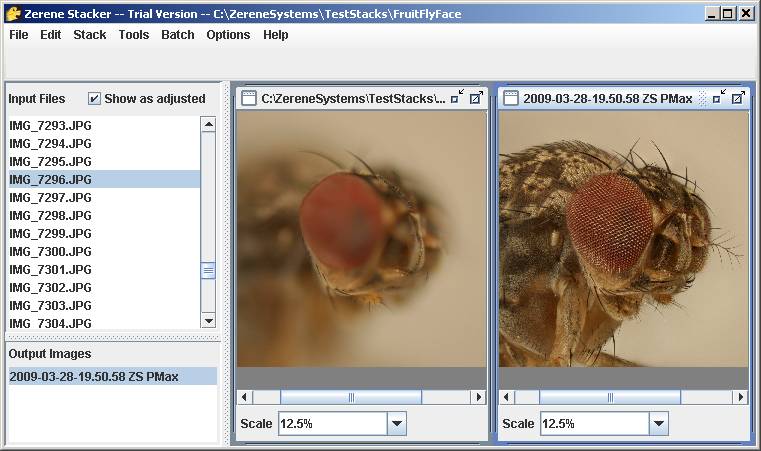Screen dimensions: 761x451
Task: Open the Options menu
Action: pyautogui.click(x=228, y=35)
